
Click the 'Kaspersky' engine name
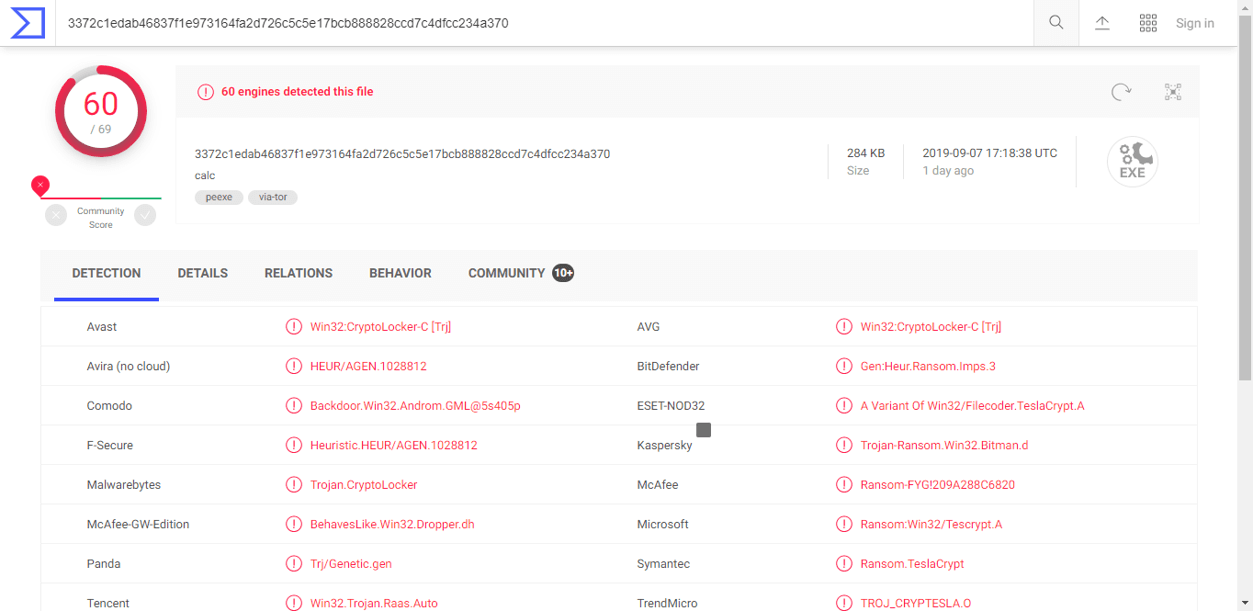[x=664, y=445]
